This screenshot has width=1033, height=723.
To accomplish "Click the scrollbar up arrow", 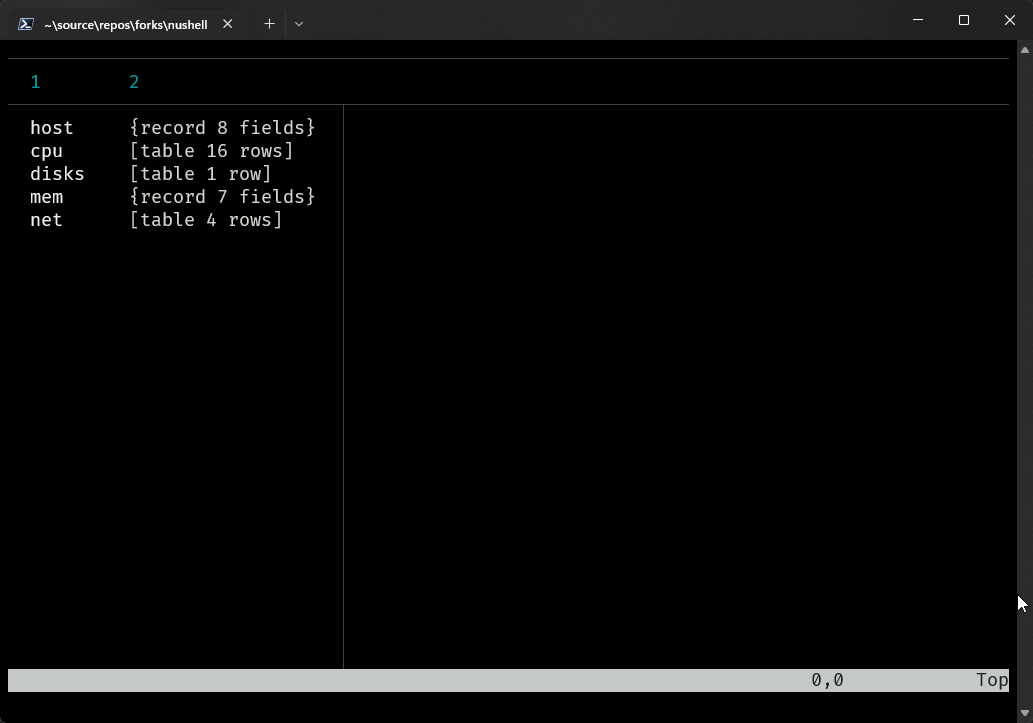I will pos(1024,49).
